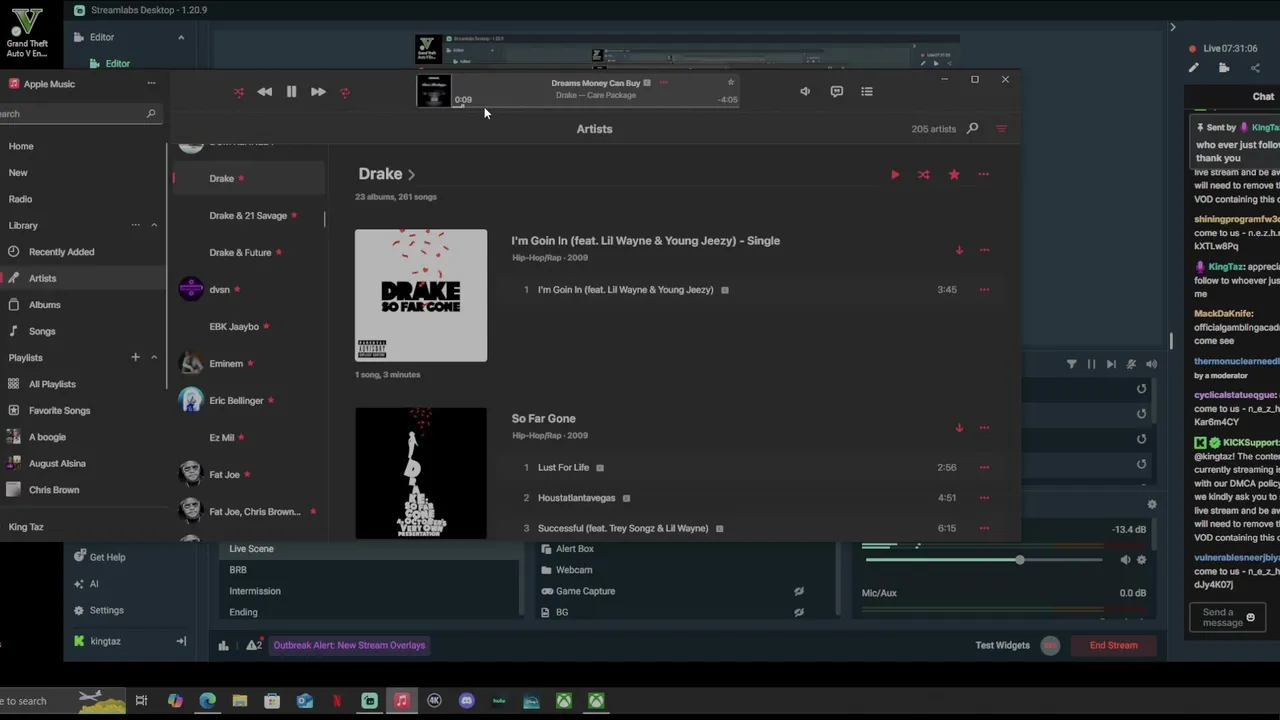
Task: Click Test Widgets in Streamlabs
Action: 1002,645
